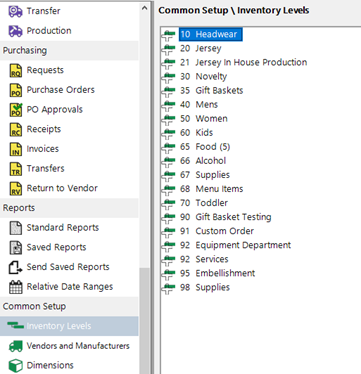The height and width of the screenshot is (374, 361).
Task: Select the 65 Food (5) level
Action: (x=205, y=147)
